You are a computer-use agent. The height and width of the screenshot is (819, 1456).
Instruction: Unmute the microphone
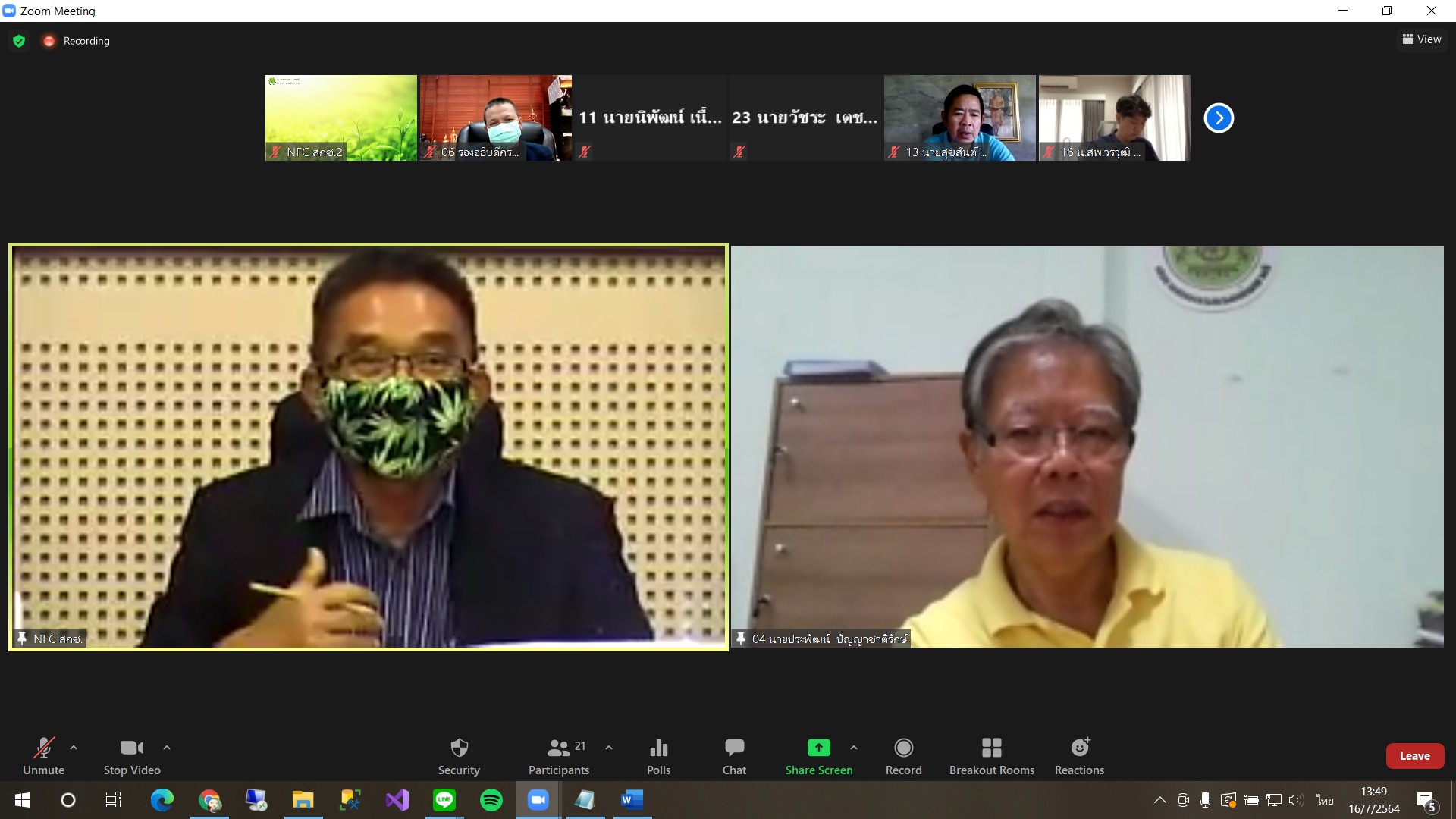[44, 756]
